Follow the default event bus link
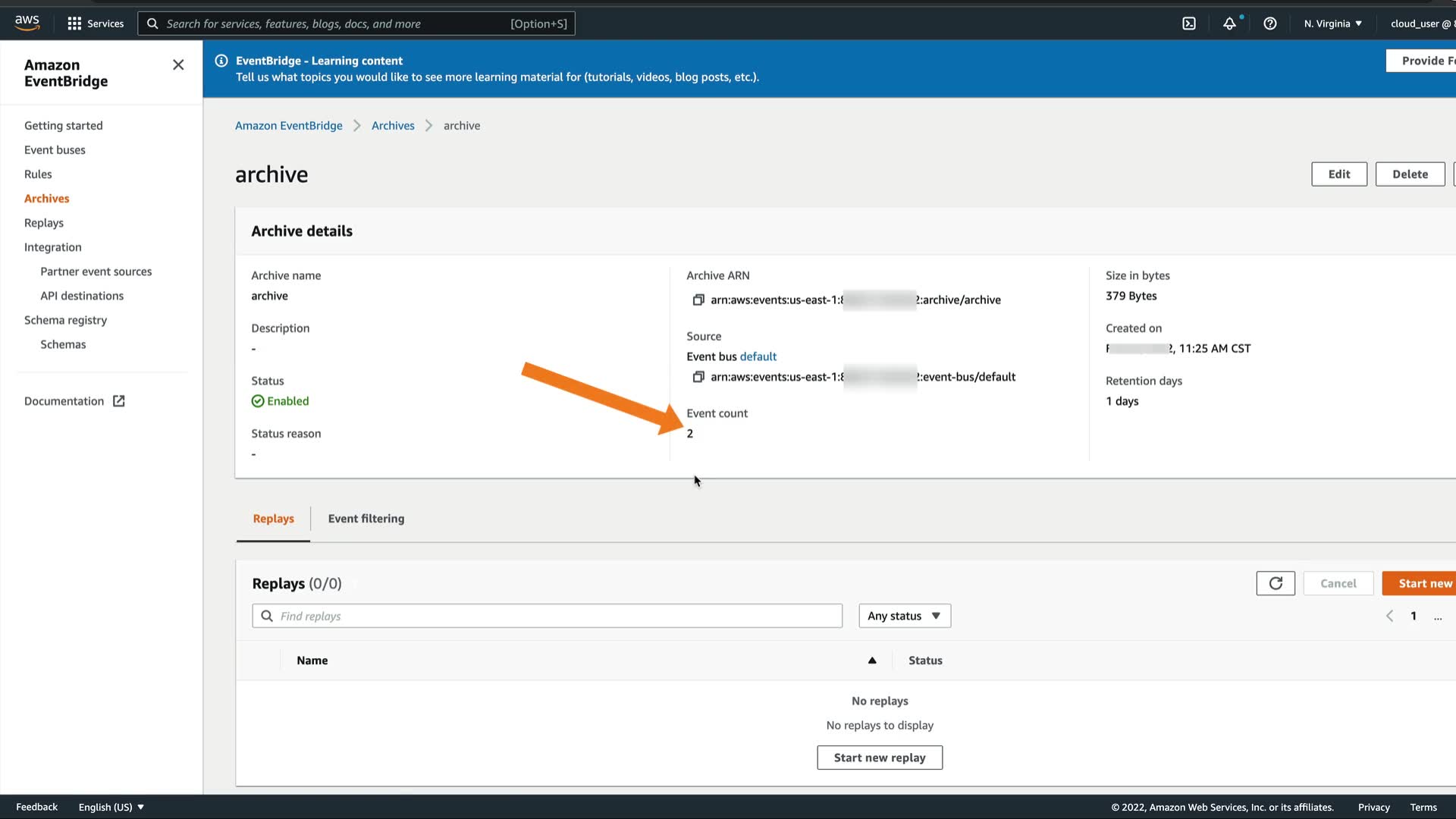 (758, 356)
